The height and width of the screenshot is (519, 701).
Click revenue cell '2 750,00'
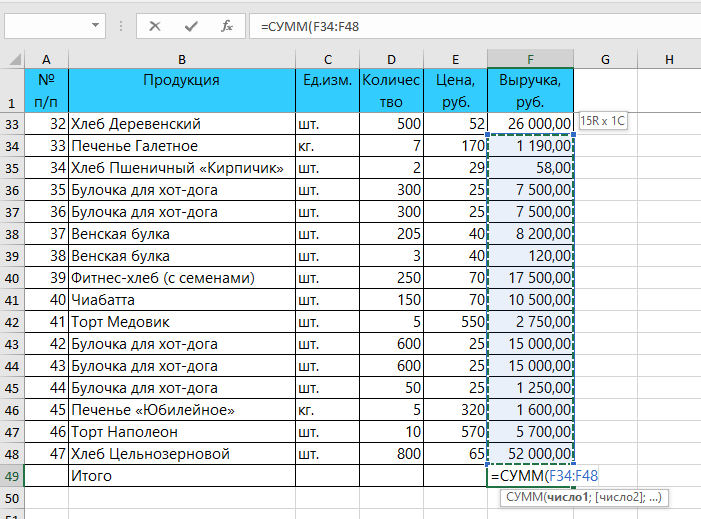[x=530, y=322]
